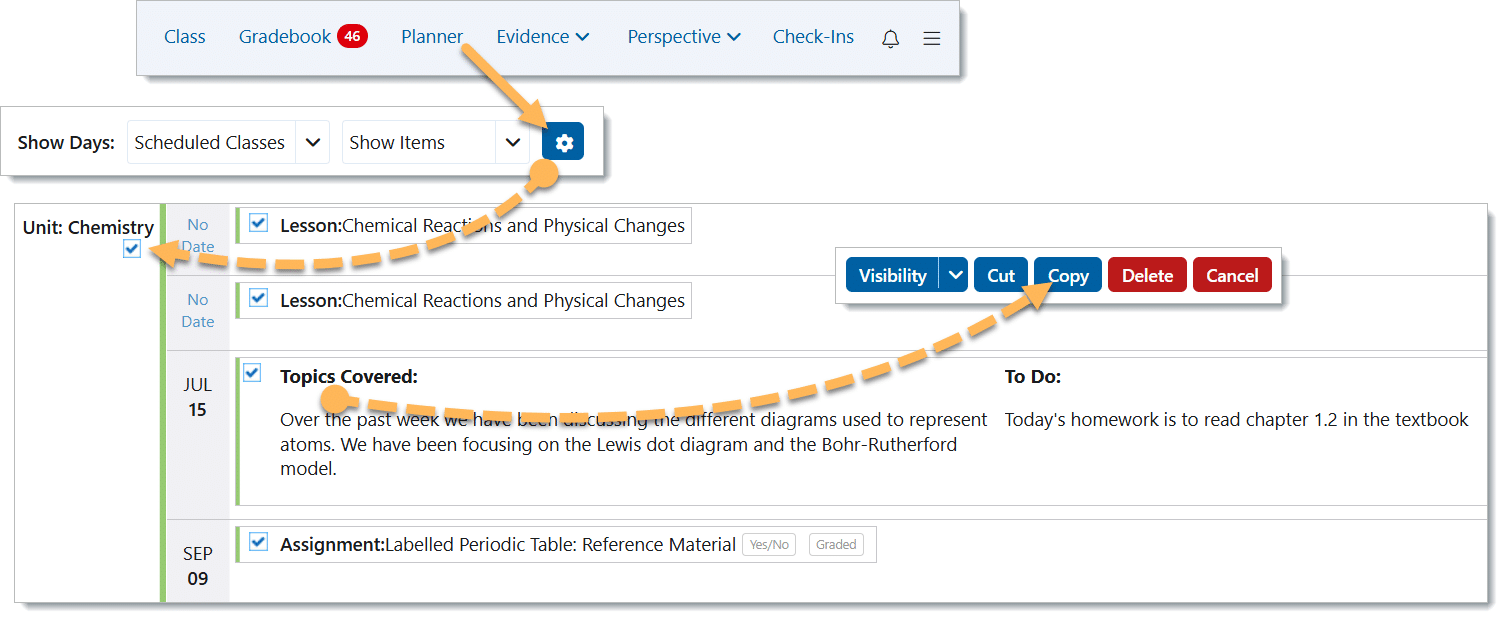Viewport: 1503px width, 618px height.
Task: Open the Check-Ins tab
Action: click(x=813, y=37)
